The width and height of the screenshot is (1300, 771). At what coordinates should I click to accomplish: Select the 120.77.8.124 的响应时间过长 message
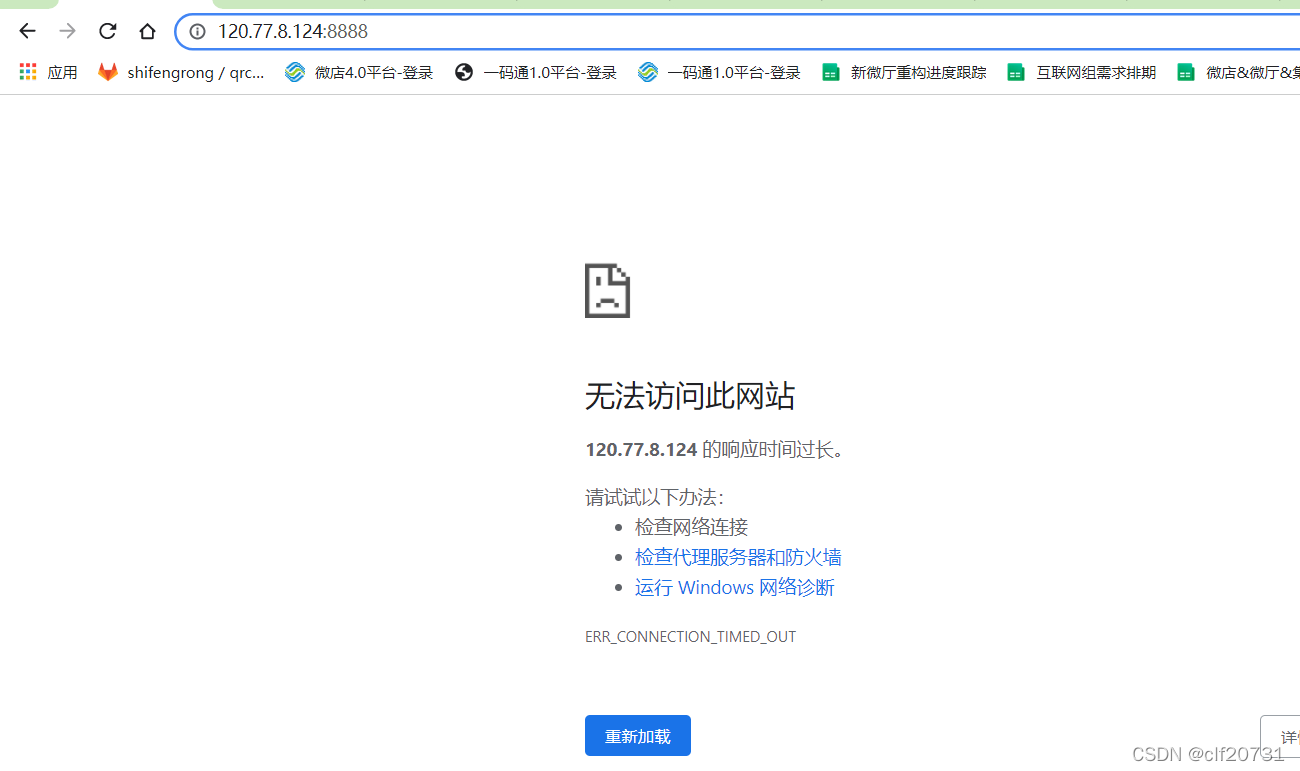pos(715,450)
